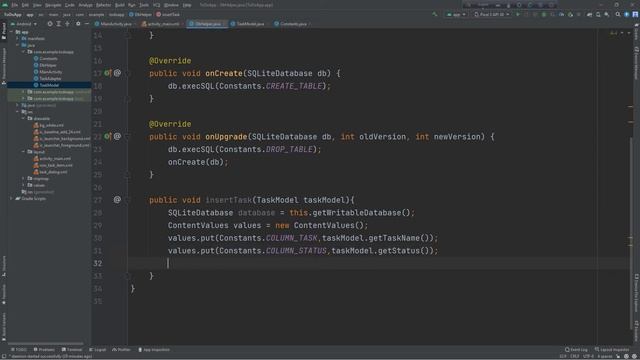Switch to Constants.java editor tab
640x360 pixels.
pos(293,24)
